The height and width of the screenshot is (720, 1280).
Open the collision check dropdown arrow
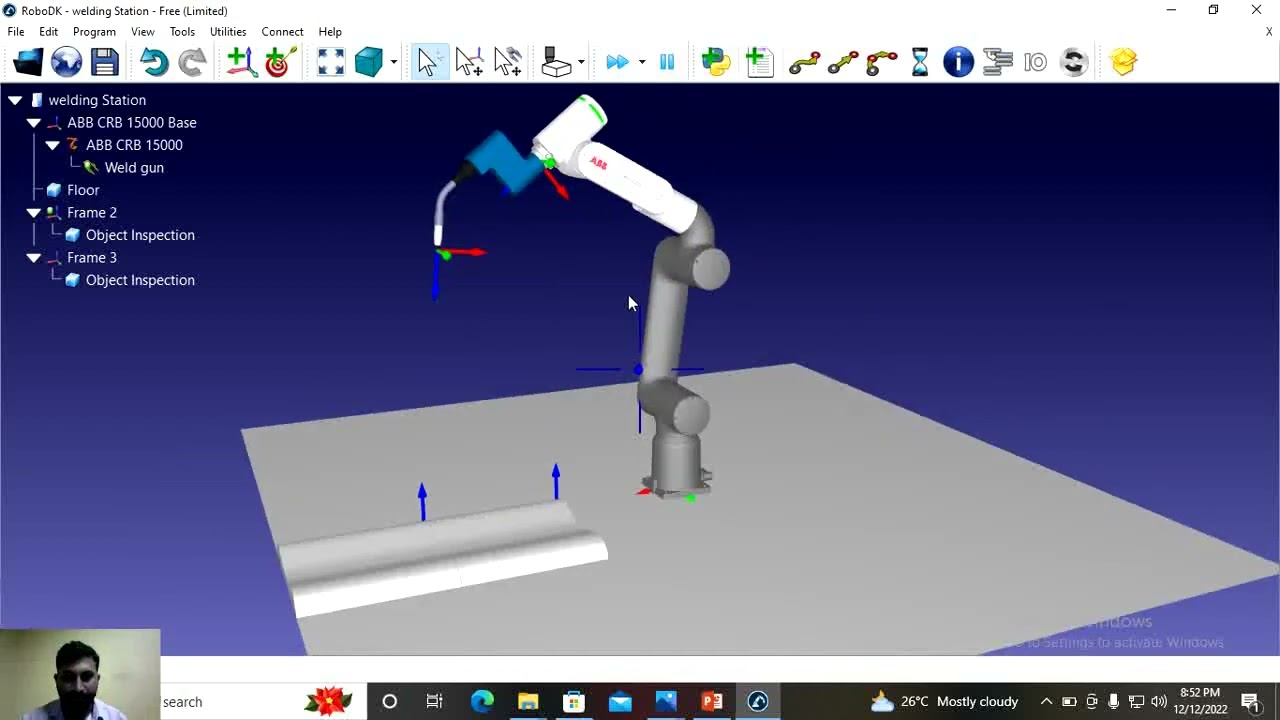pos(581,62)
